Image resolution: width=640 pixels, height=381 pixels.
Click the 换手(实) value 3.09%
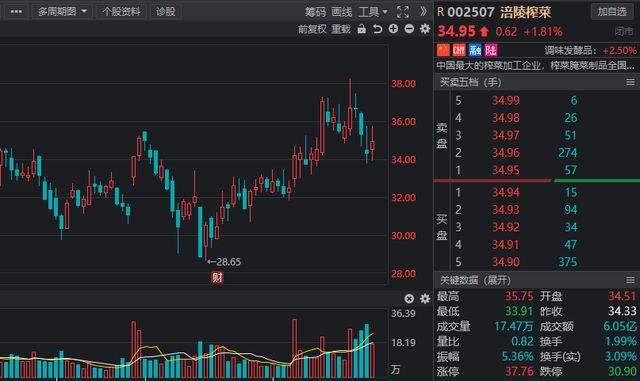(620, 356)
